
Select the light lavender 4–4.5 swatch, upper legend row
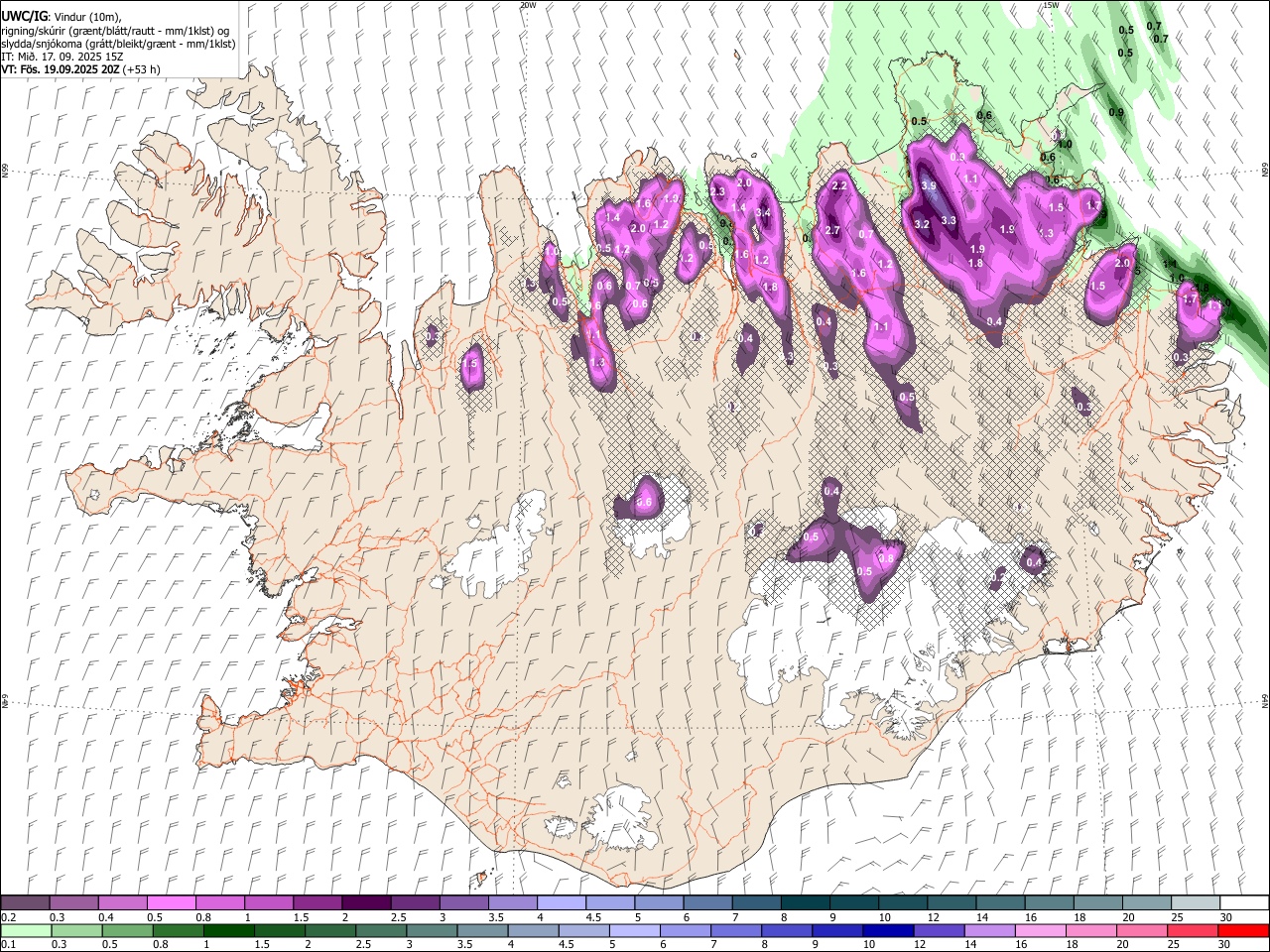click(560, 903)
